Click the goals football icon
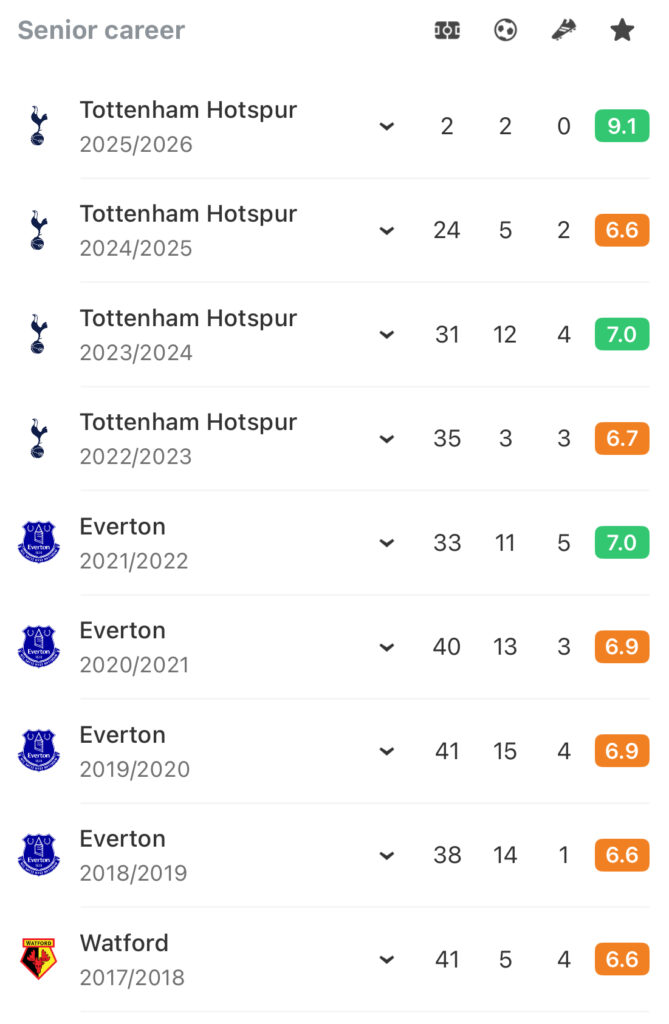 pyautogui.click(x=505, y=30)
